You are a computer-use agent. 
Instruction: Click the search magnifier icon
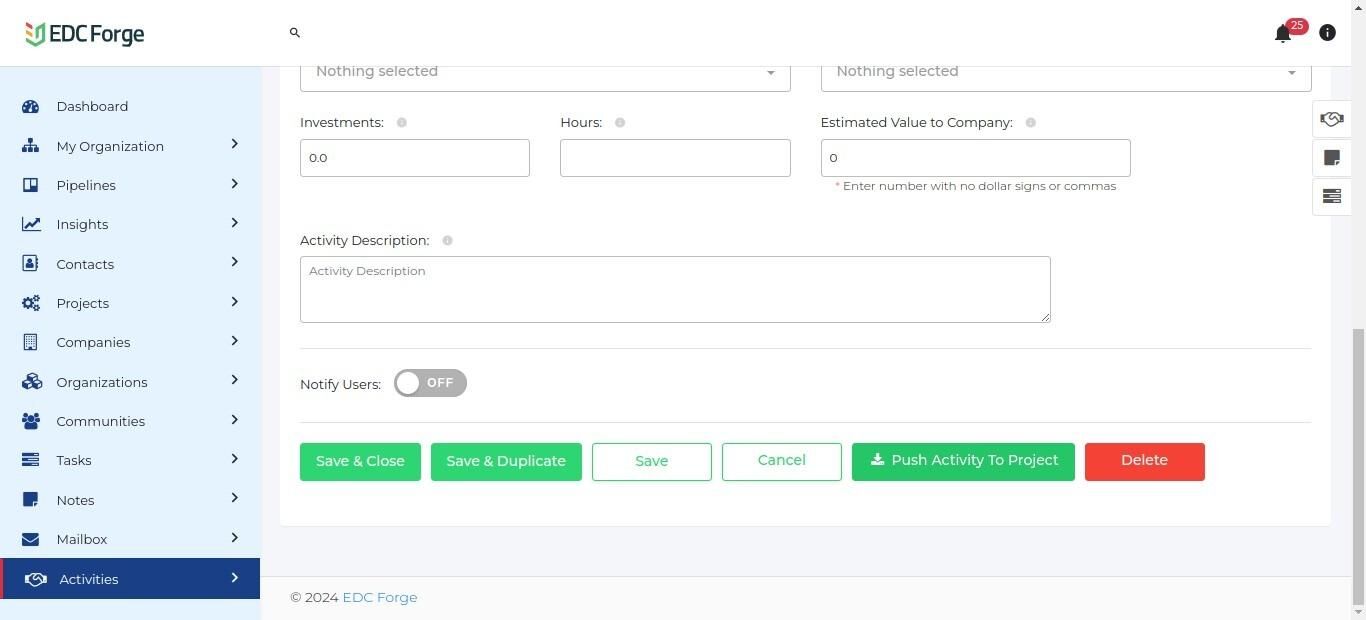pos(295,33)
